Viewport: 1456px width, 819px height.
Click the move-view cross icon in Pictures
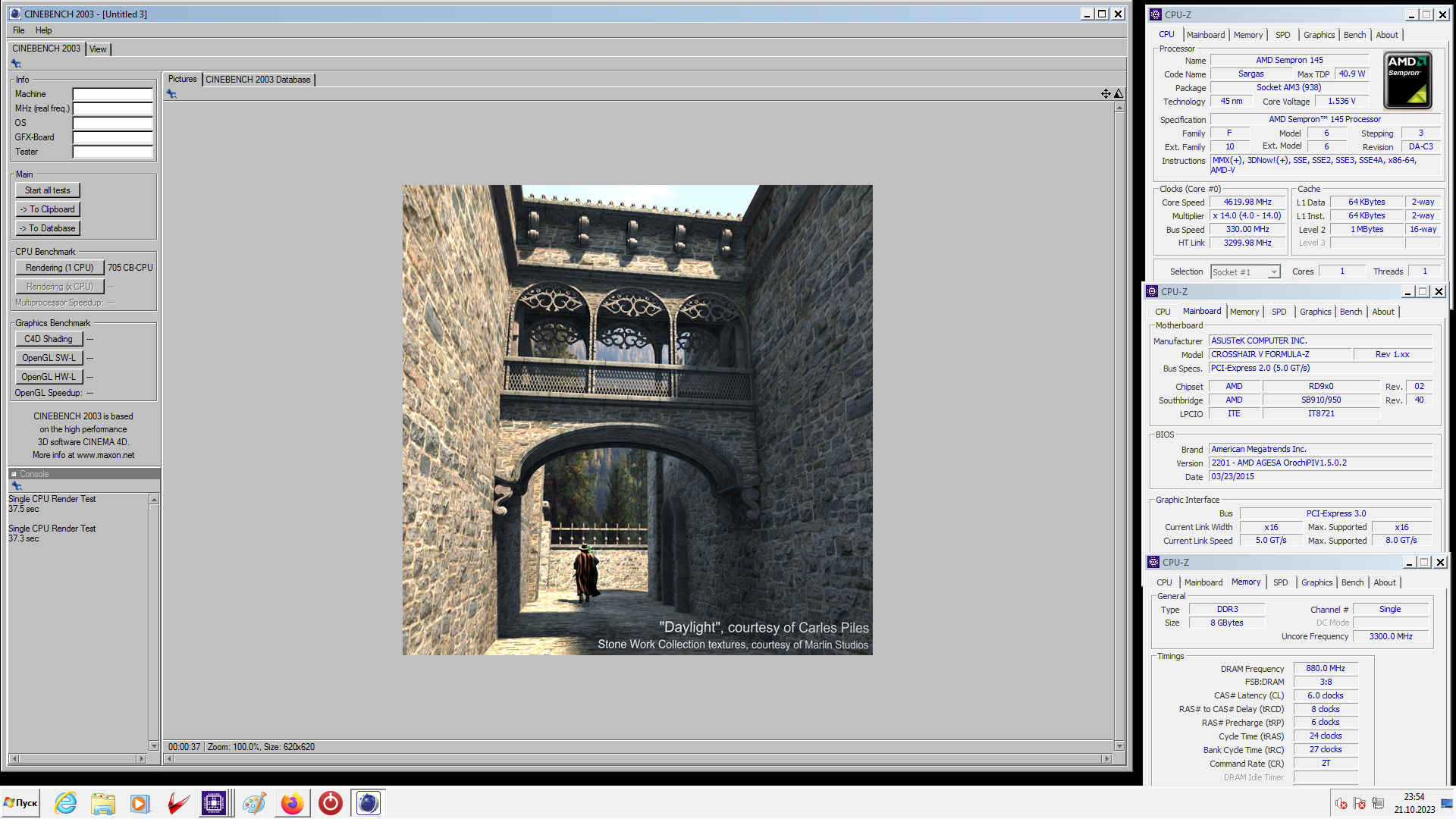[1106, 94]
